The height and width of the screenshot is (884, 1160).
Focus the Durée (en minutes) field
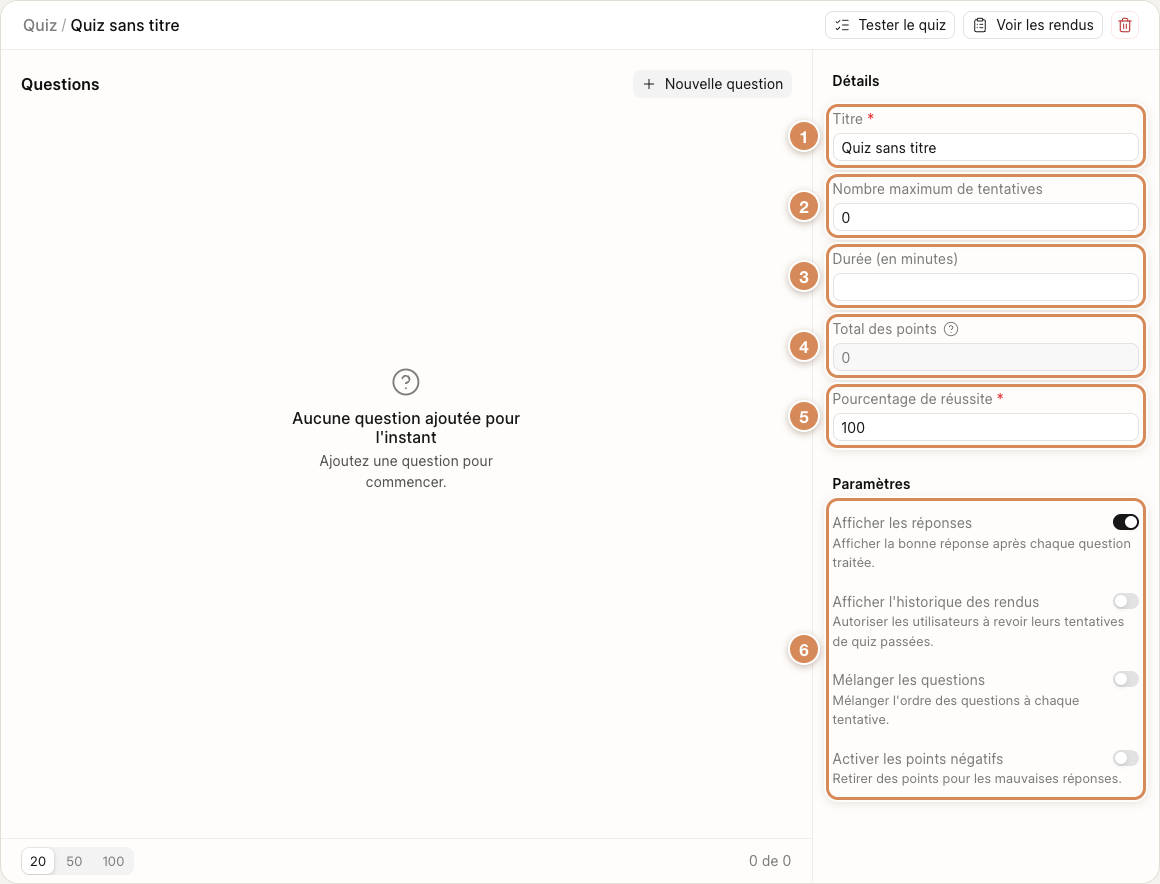pyautogui.click(x=985, y=287)
